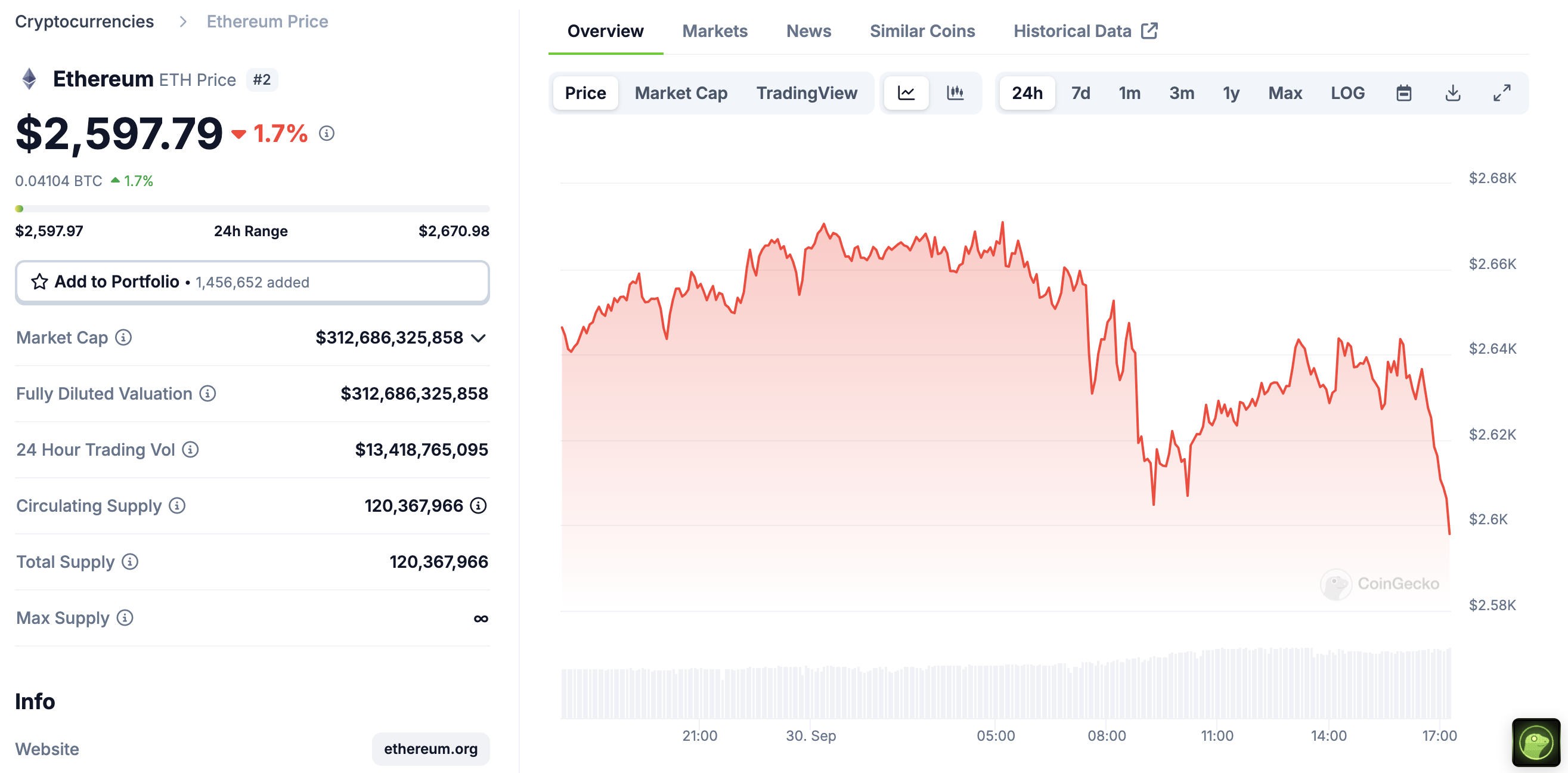The height and width of the screenshot is (773, 1568).
Task: Click the 08:00 time axis label
Action: (x=1107, y=736)
